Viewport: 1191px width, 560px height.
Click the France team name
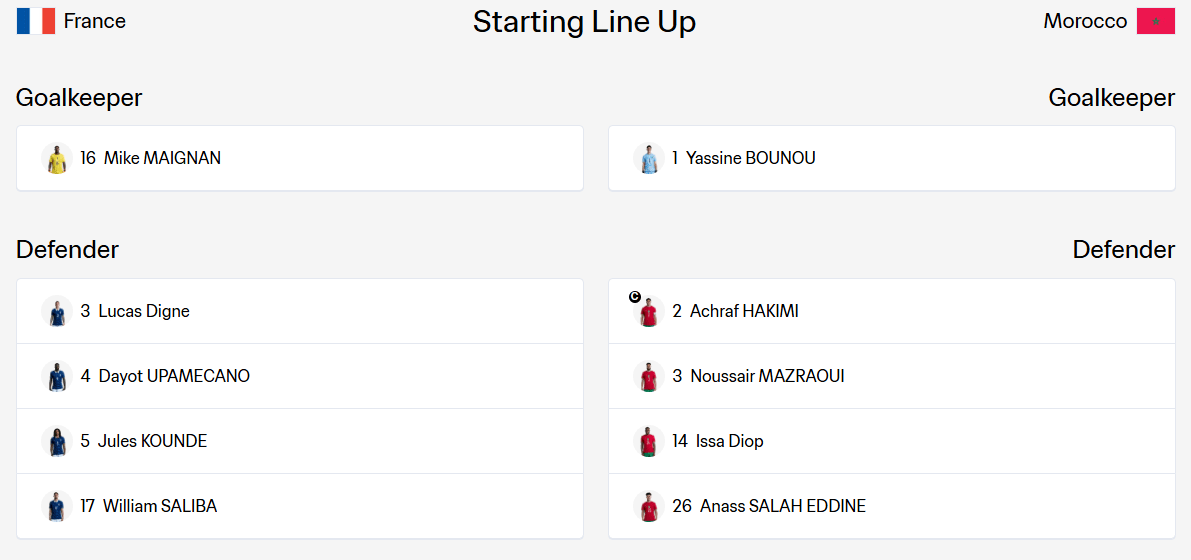[x=95, y=21]
